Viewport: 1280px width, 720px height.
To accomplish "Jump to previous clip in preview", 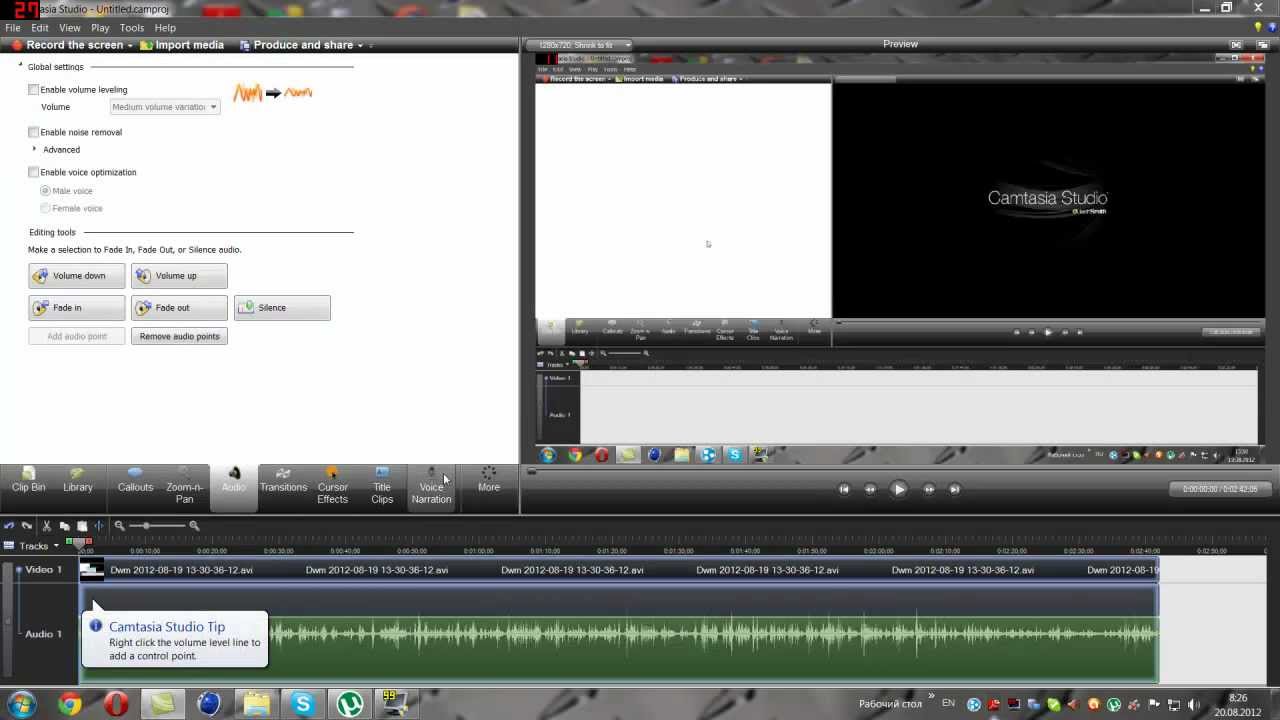I will pos(844,489).
